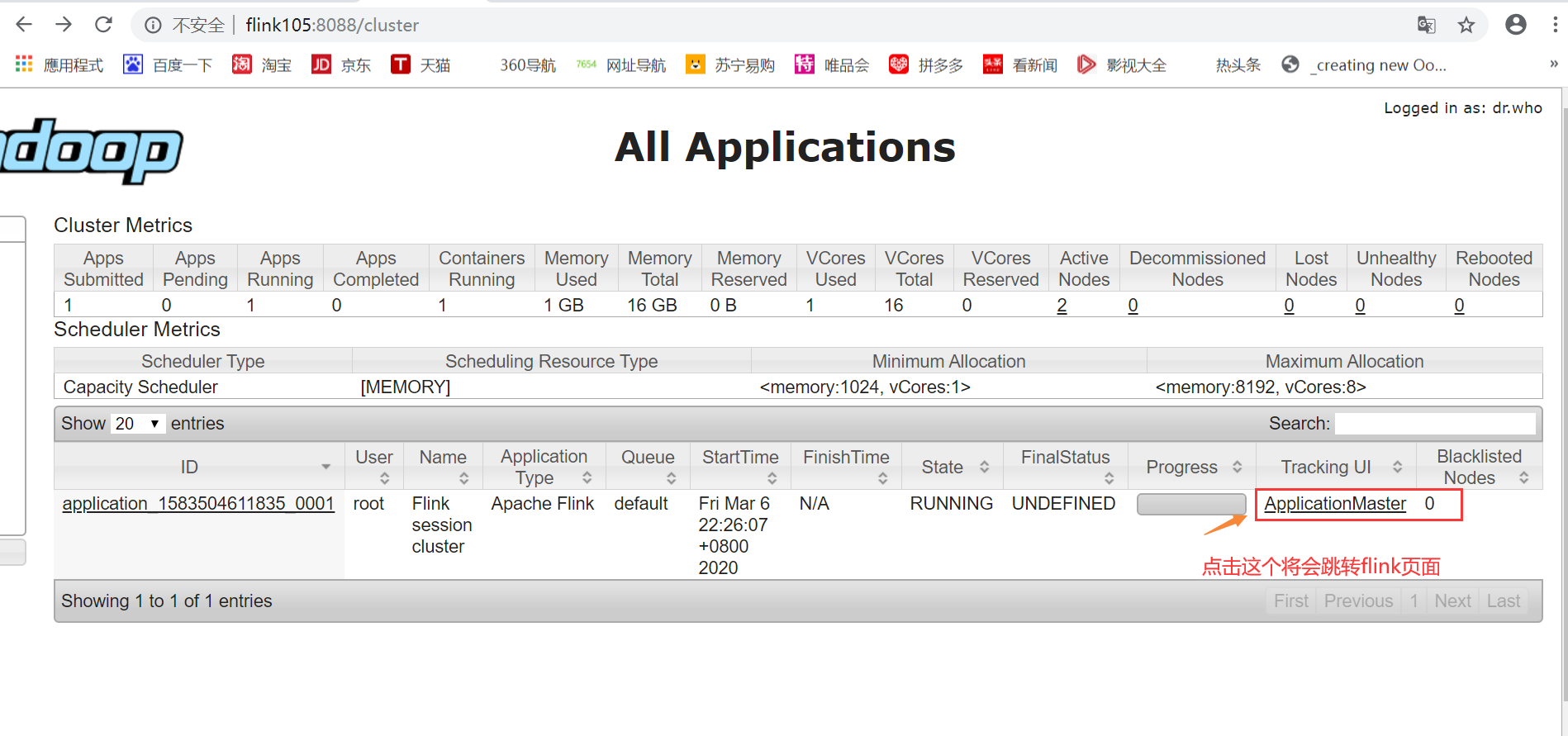Screen dimensions: 1568x736
Task: Sort applications by Progress column
Action: point(1192,467)
